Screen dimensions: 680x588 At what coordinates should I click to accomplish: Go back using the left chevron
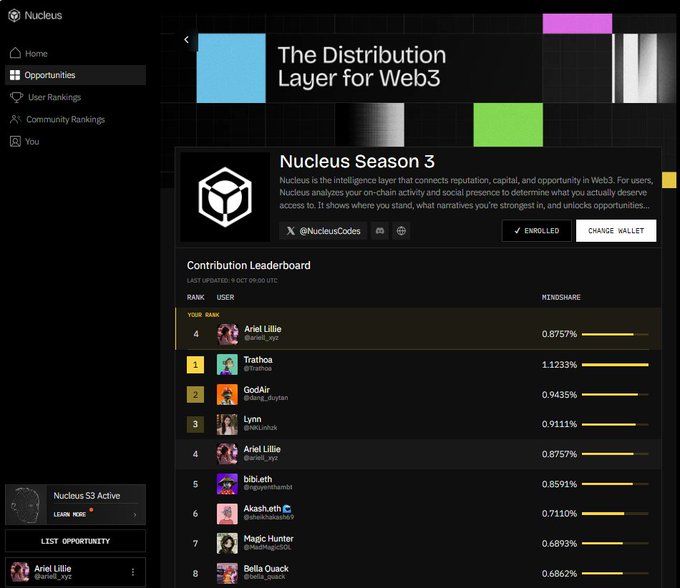pyautogui.click(x=186, y=39)
